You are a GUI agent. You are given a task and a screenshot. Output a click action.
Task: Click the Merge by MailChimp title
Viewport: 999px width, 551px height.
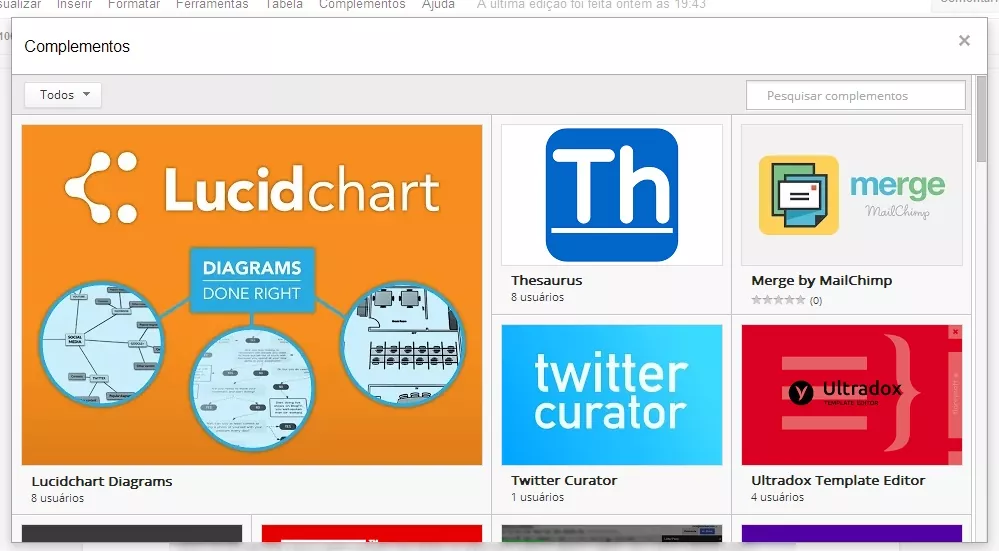click(821, 280)
